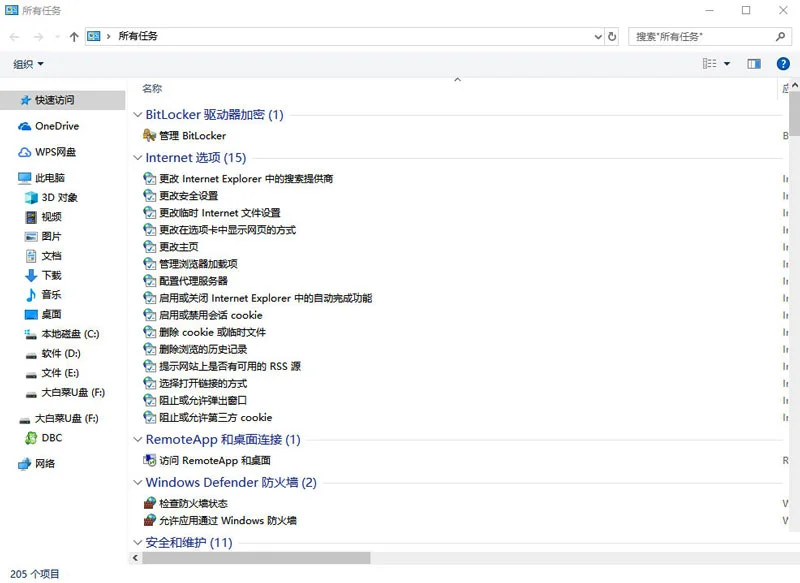Open 删除浏览的历史记录
The height and width of the screenshot is (583, 800).
pyautogui.click(x=203, y=349)
